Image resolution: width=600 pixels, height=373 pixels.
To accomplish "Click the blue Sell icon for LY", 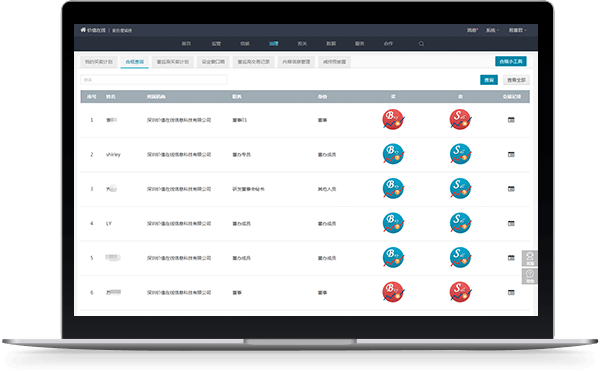I will pos(460,223).
